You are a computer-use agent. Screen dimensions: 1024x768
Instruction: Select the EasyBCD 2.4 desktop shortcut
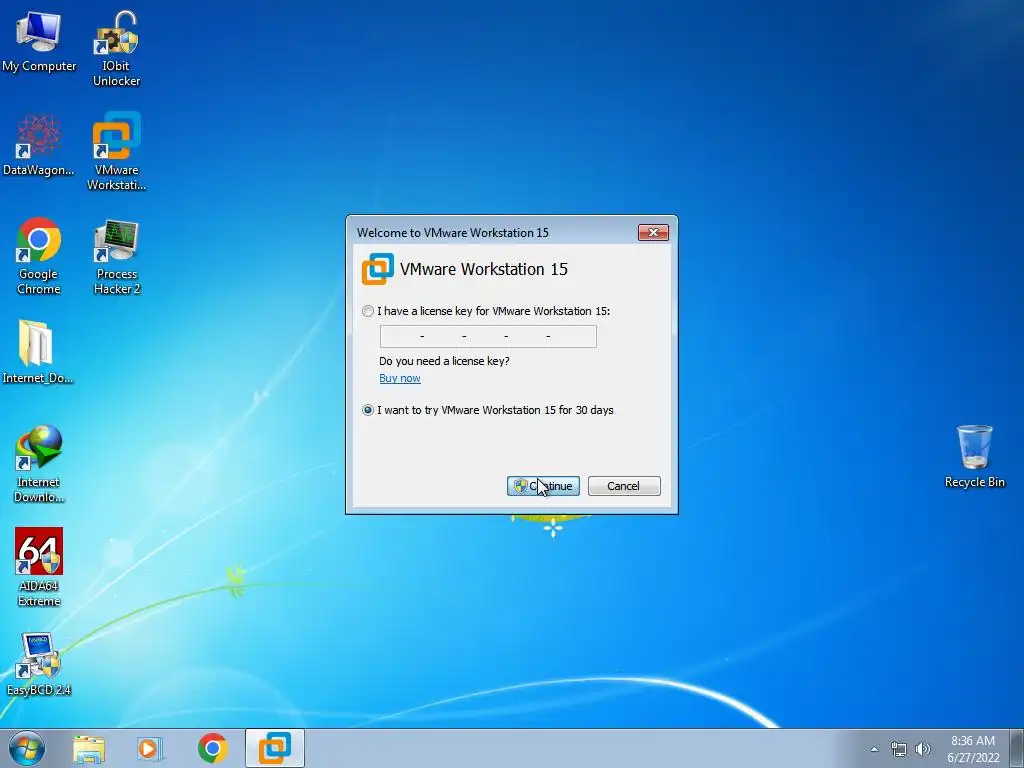[x=39, y=664]
